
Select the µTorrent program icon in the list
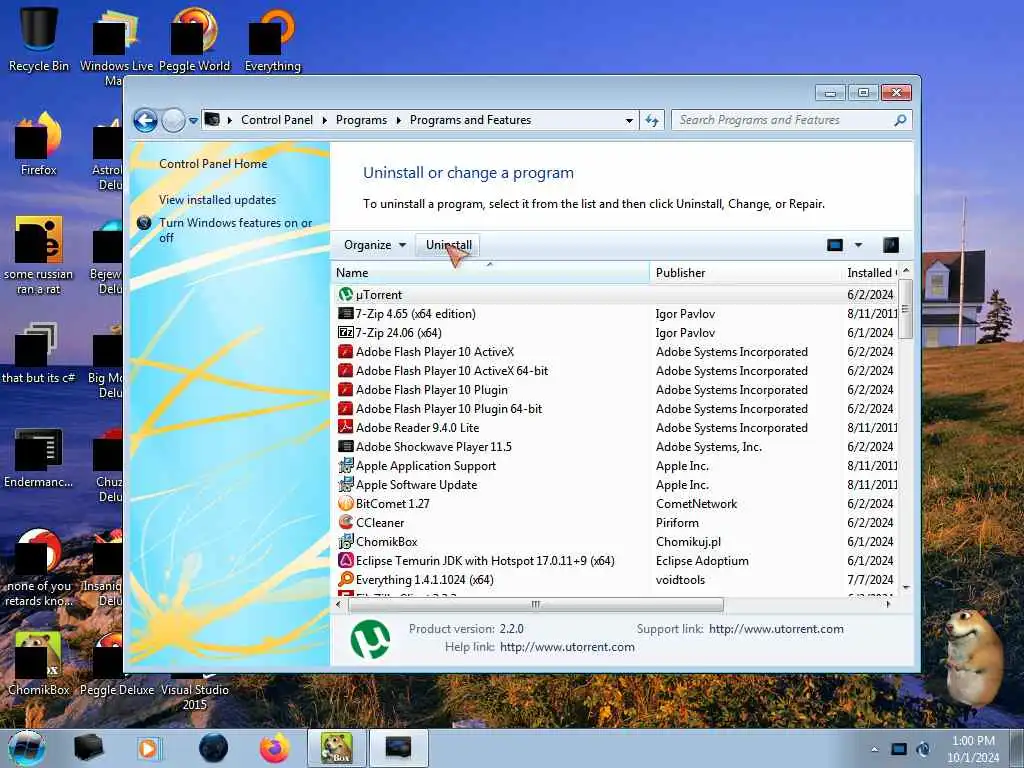pos(345,295)
